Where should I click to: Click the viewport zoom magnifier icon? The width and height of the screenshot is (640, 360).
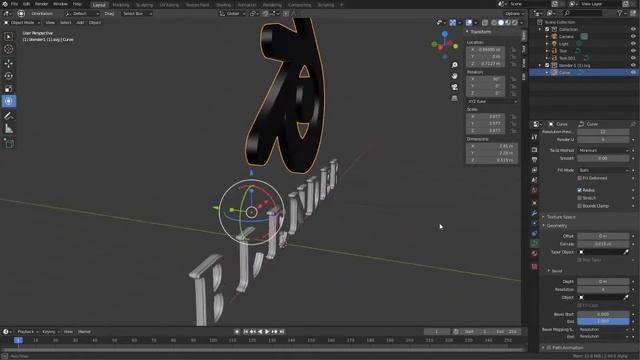click(x=454, y=65)
